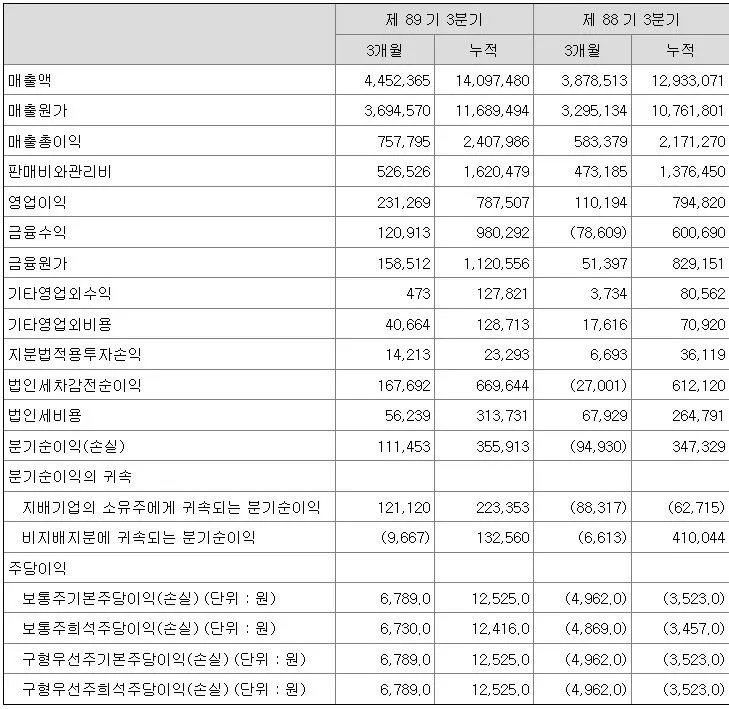
Task: Select the value 36,119
Action: (x=702, y=355)
